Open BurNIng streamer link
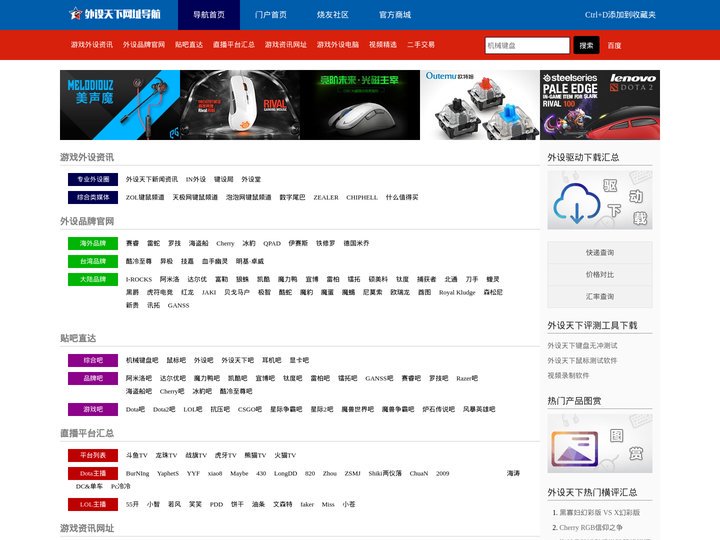This screenshot has height=540, width=720. [137, 473]
